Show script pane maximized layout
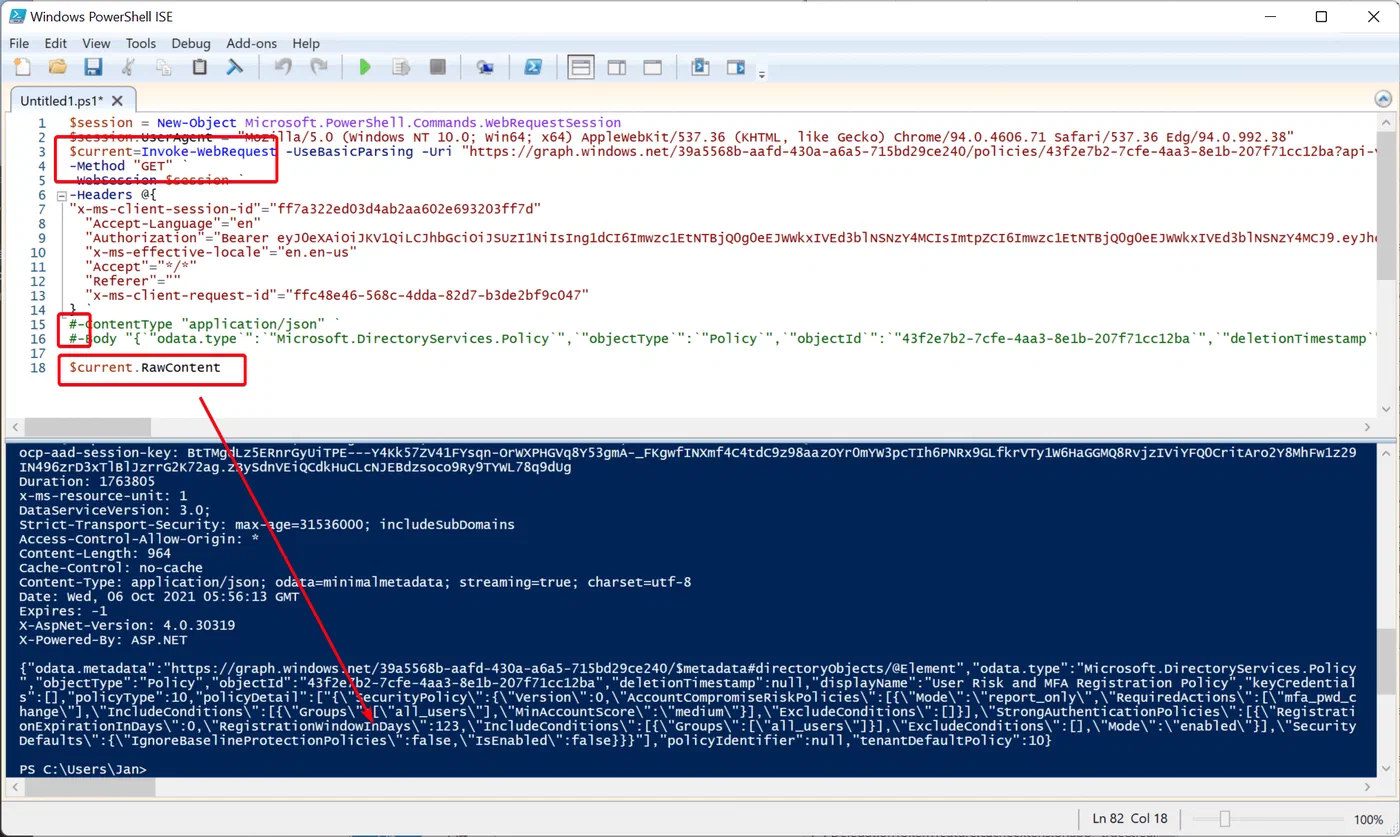Viewport: 1400px width, 837px height. 653,67
